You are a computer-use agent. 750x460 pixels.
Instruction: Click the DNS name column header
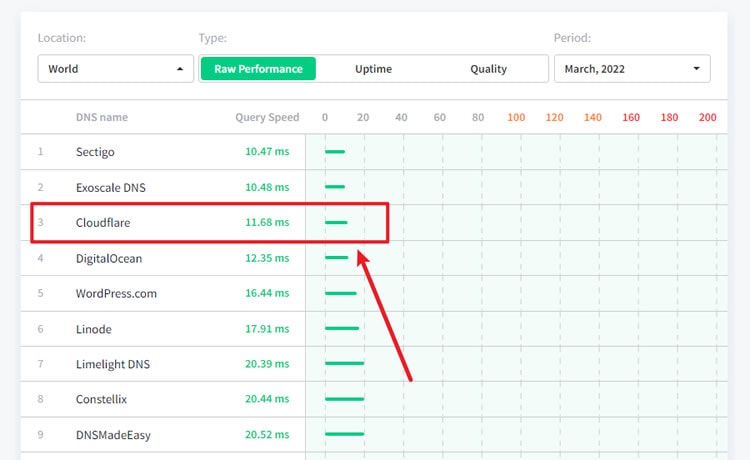pyautogui.click(x=102, y=117)
